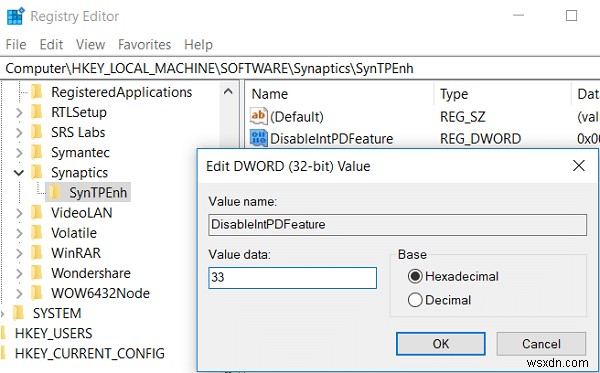Viewport: 600px width, 373px height.
Task: Click the SYSTEM folder icon
Action: coord(18,313)
